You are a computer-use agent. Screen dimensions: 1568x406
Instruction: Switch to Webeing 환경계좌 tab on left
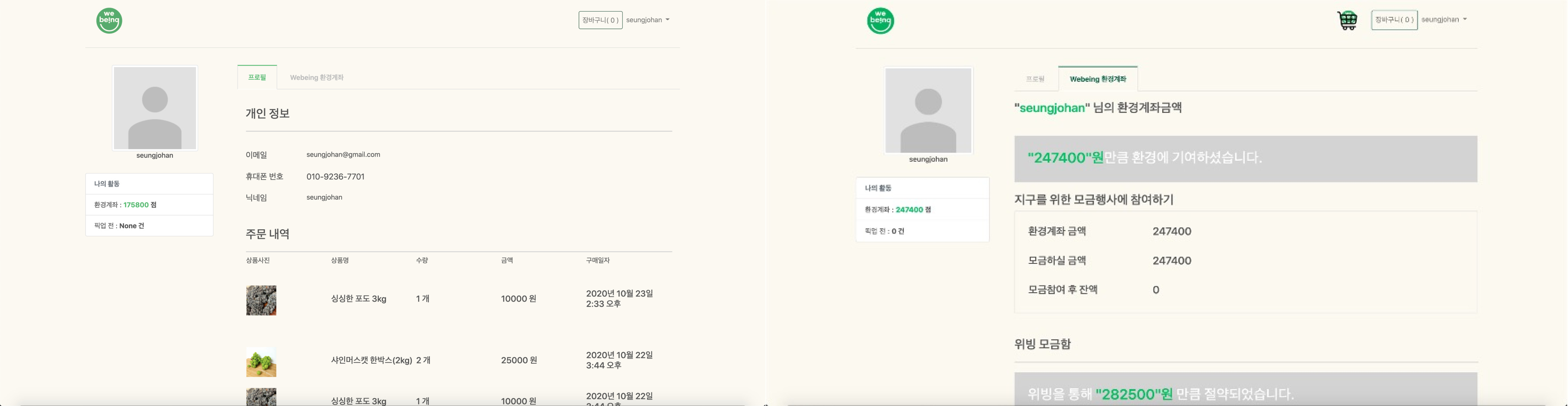tap(317, 78)
